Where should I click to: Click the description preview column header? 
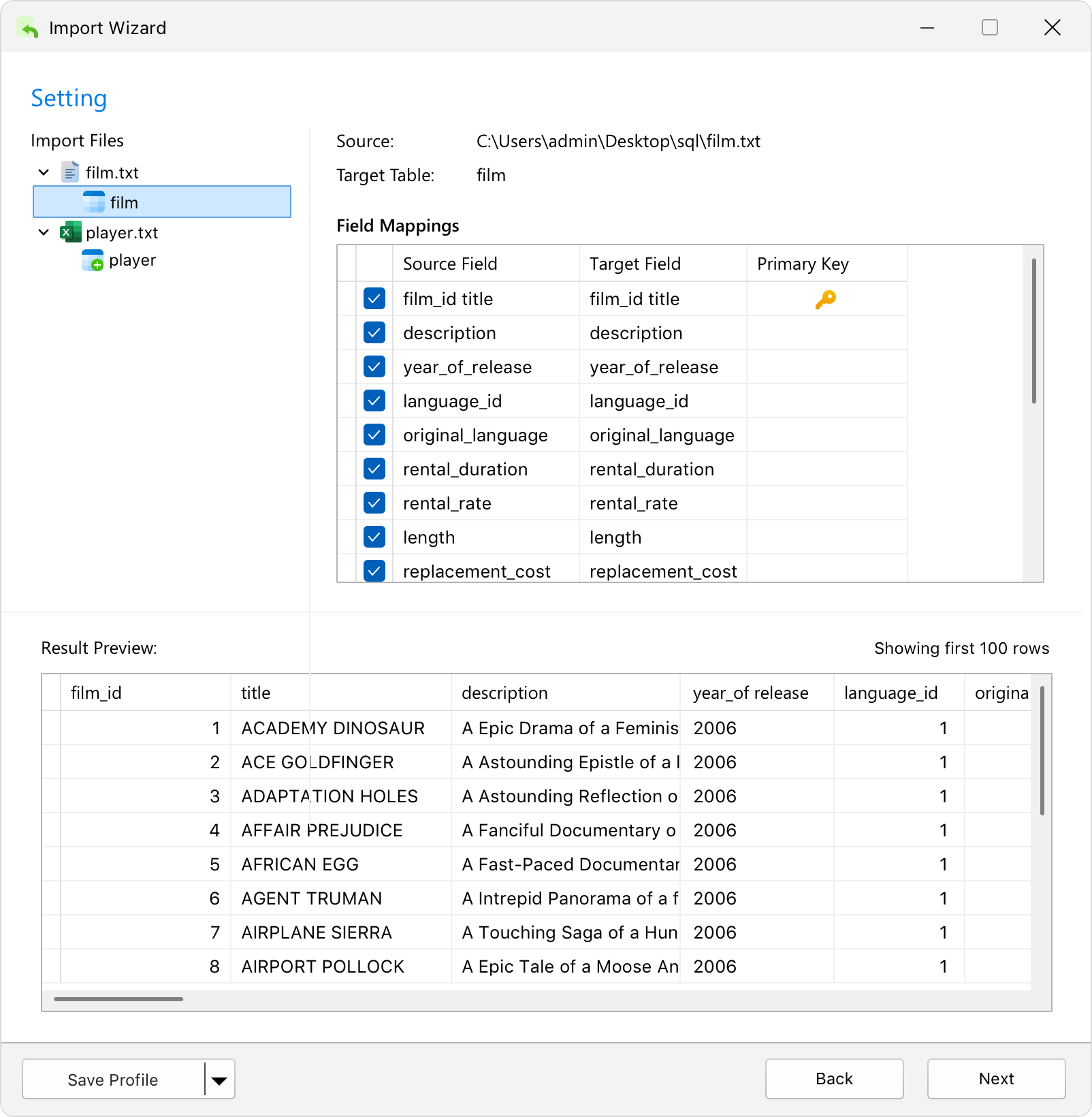(x=566, y=693)
